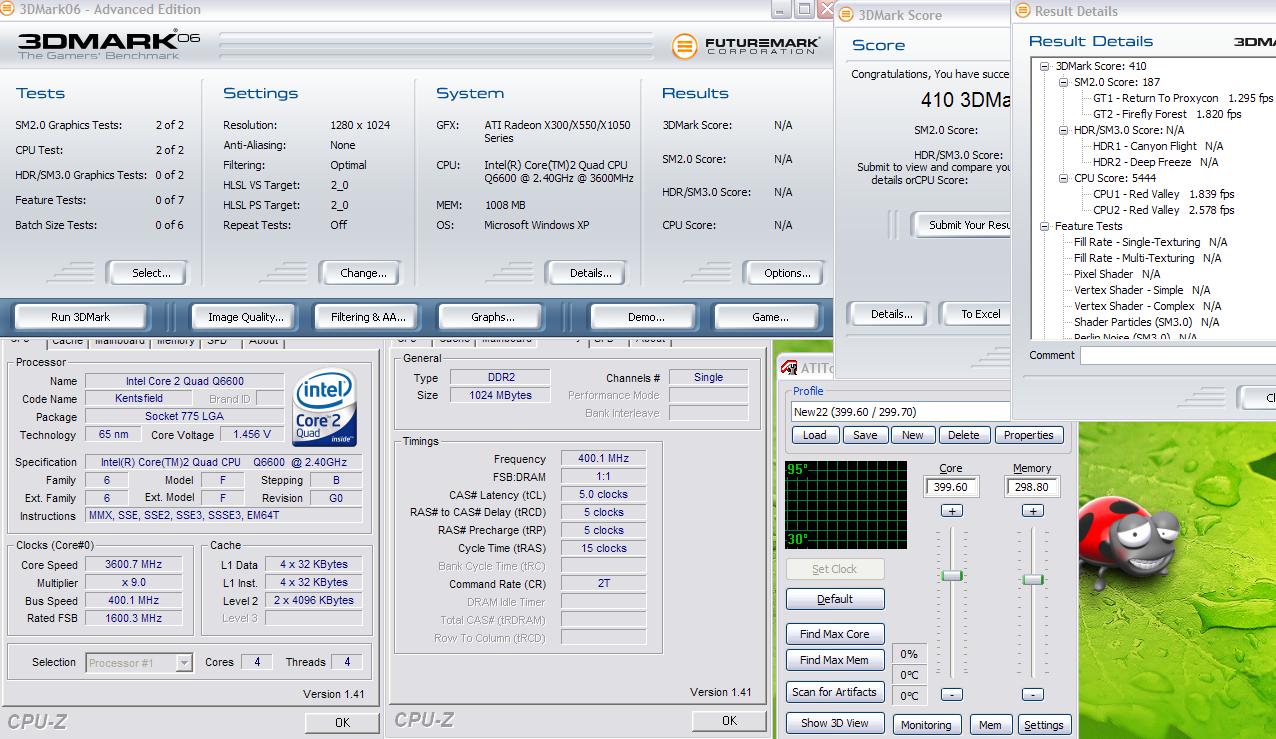The height and width of the screenshot is (739, 1276).
Task: Decrease Memory clock with minus button
Action: click(x=1034, y=694)
